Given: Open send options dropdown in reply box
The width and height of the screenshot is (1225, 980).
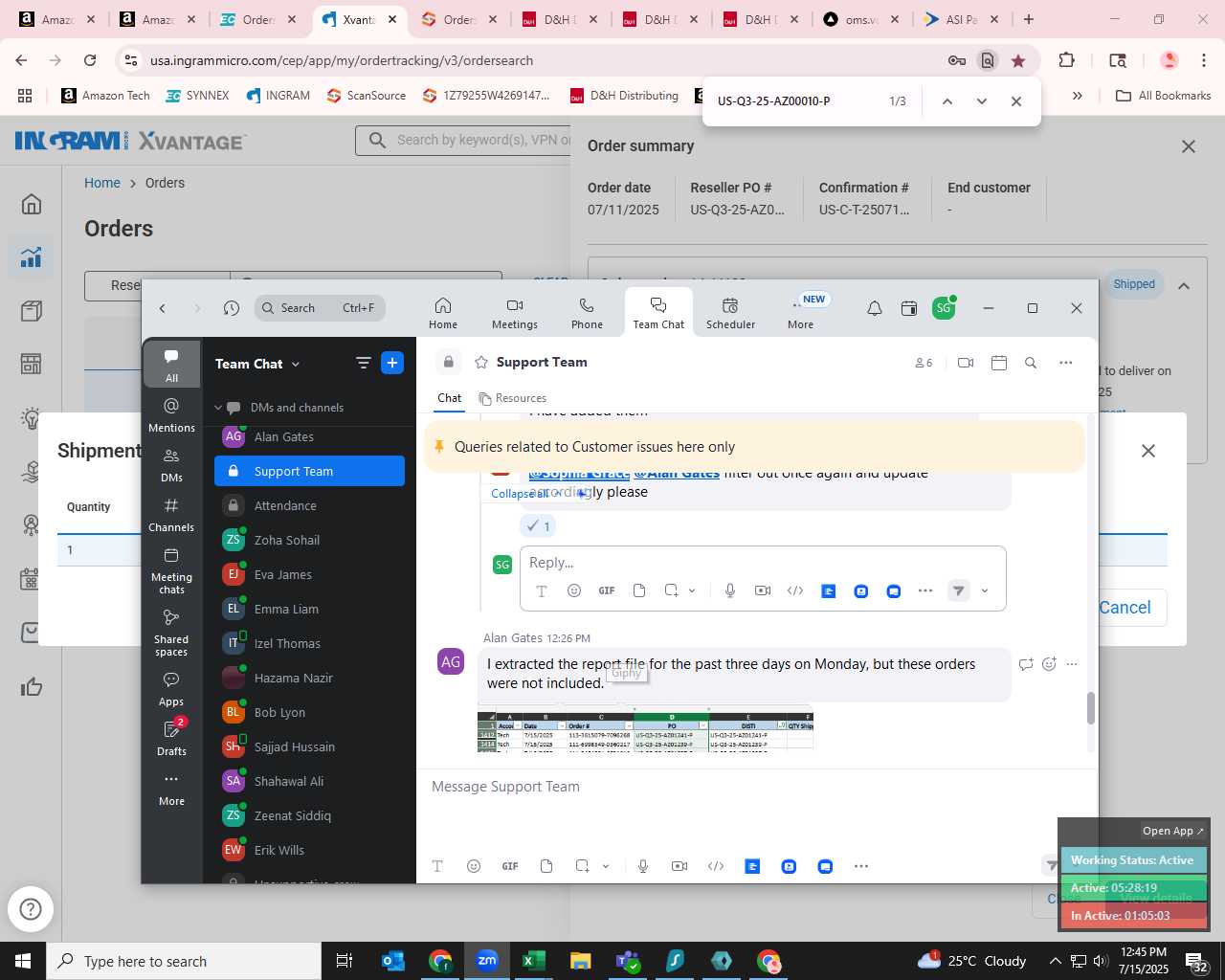Looking at the screenshot, I should point(985,590).
